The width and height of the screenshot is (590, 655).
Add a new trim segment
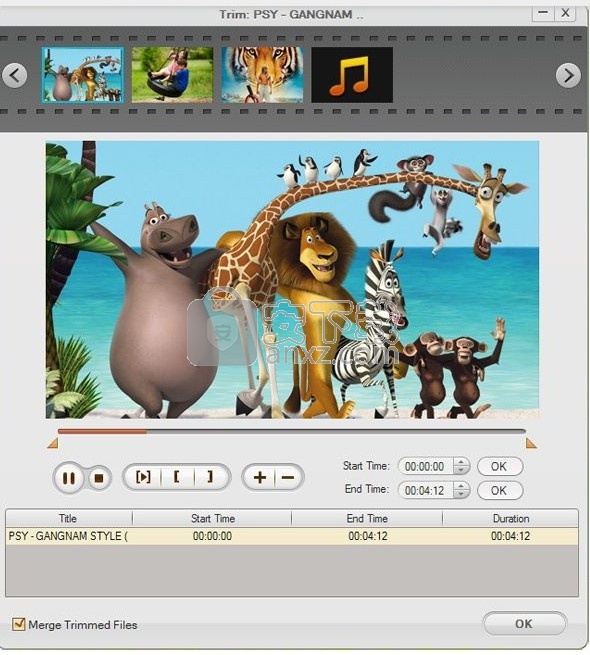coord(259,477)
